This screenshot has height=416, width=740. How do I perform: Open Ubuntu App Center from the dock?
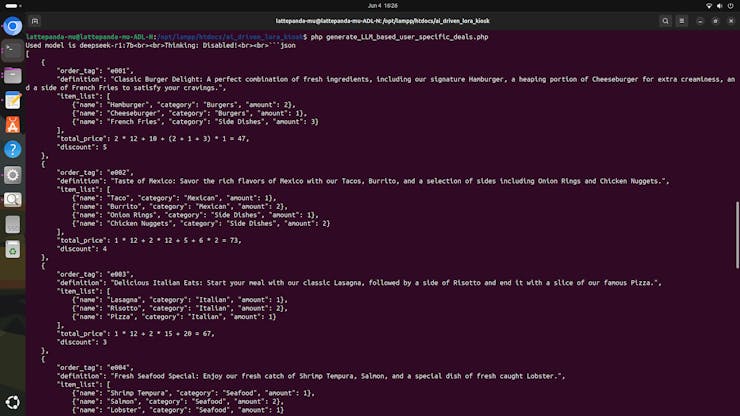(x=13, y=125)
